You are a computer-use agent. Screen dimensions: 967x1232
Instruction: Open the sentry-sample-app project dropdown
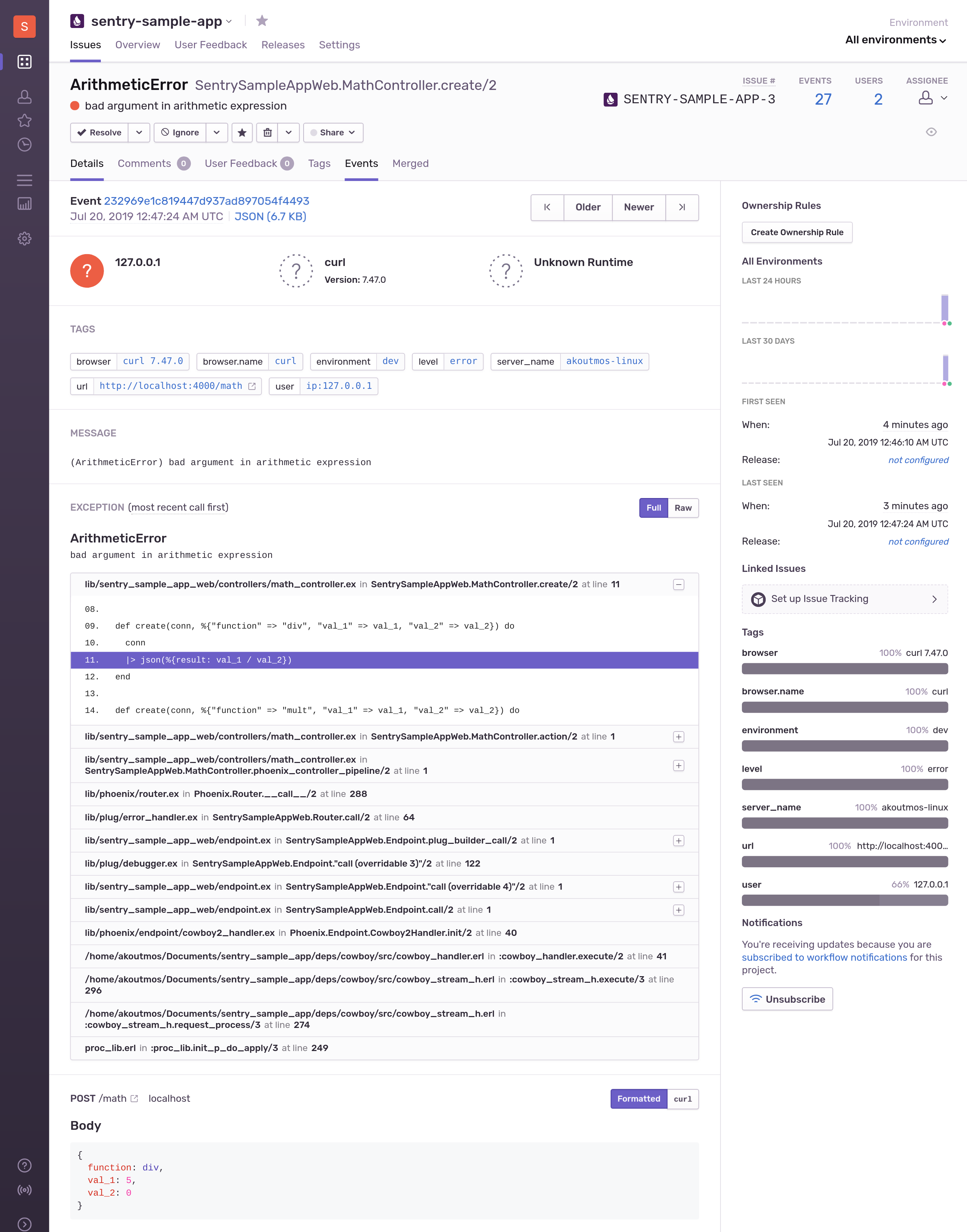point(229,21)
